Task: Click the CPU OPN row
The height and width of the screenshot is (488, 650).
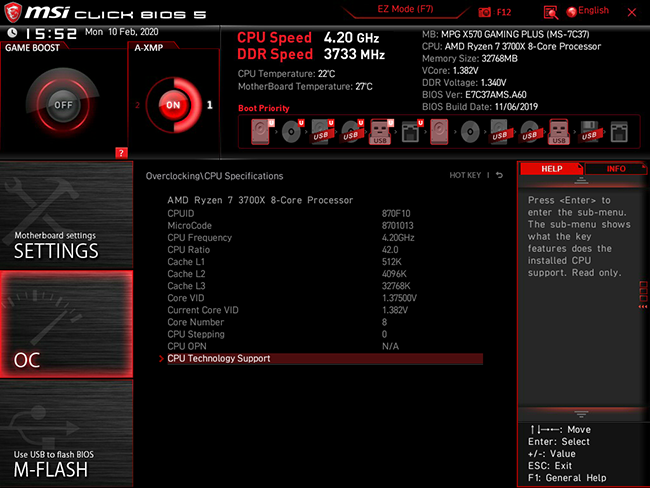Action: tap(325, 346)
